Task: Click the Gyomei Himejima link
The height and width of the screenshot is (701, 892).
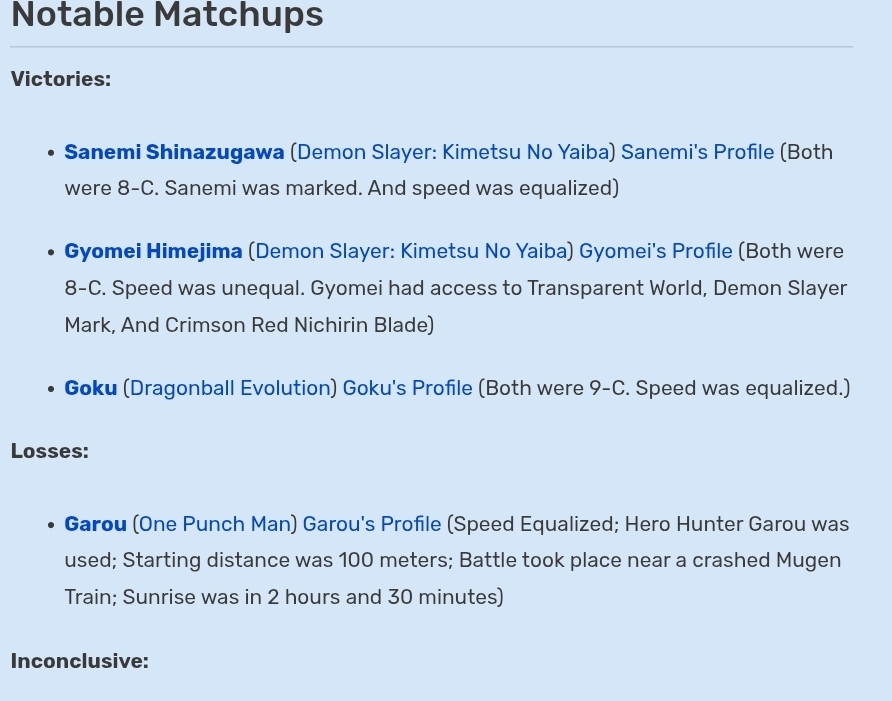Action: tap(153, 251)
